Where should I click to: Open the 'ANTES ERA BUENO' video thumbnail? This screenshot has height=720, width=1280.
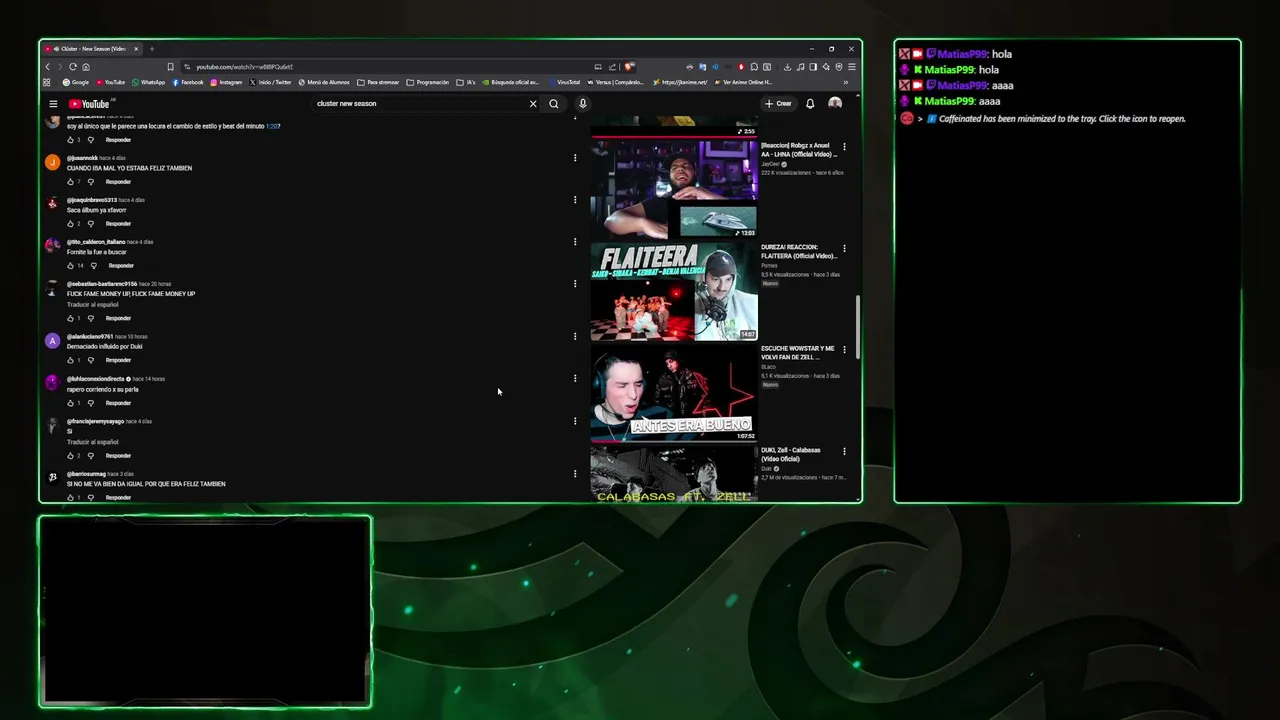(674, 393)
